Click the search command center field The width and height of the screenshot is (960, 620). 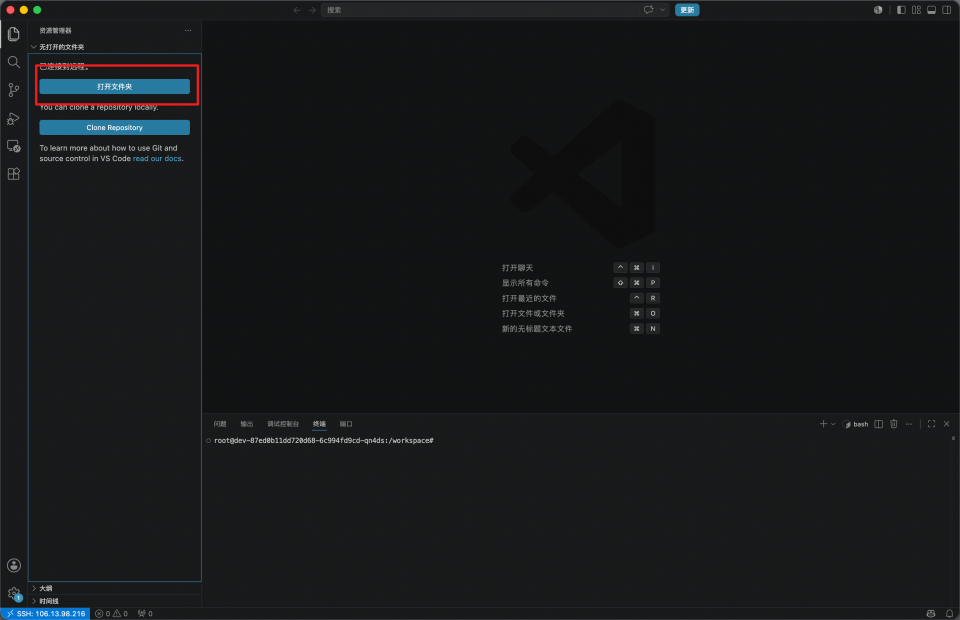coord(480,10)
